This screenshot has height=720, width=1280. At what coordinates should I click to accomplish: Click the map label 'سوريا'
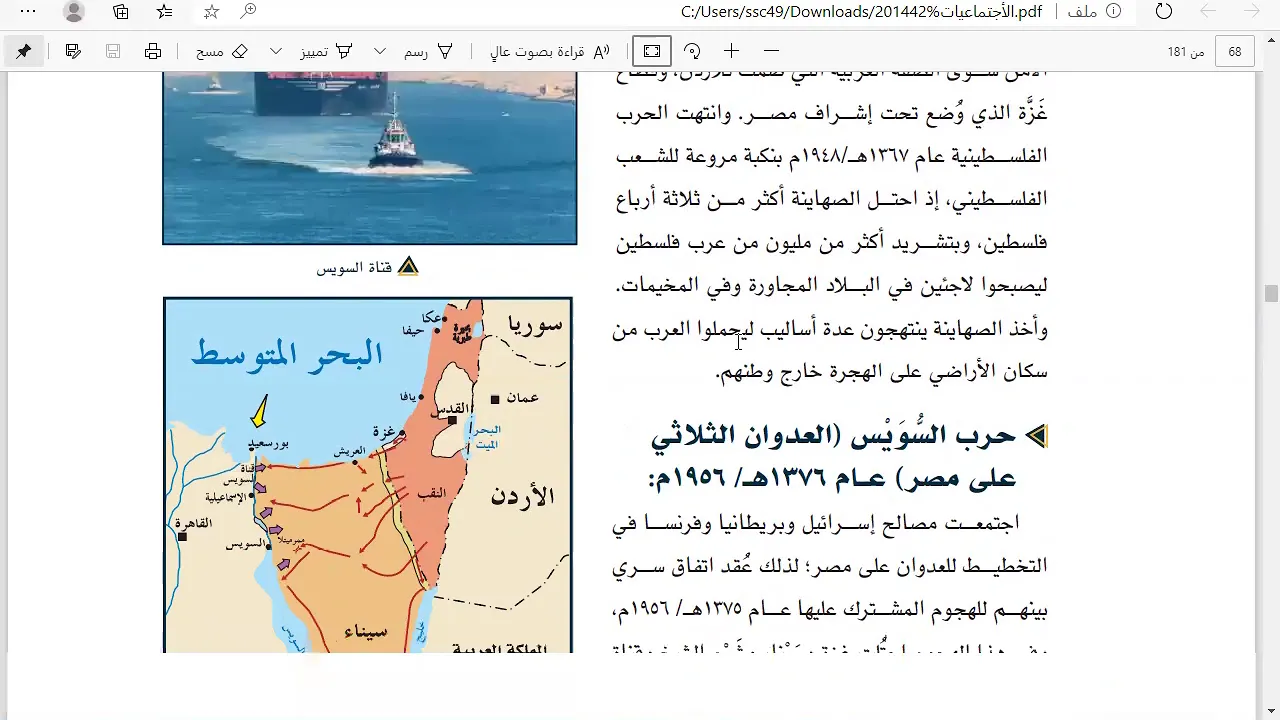[536, 323]
